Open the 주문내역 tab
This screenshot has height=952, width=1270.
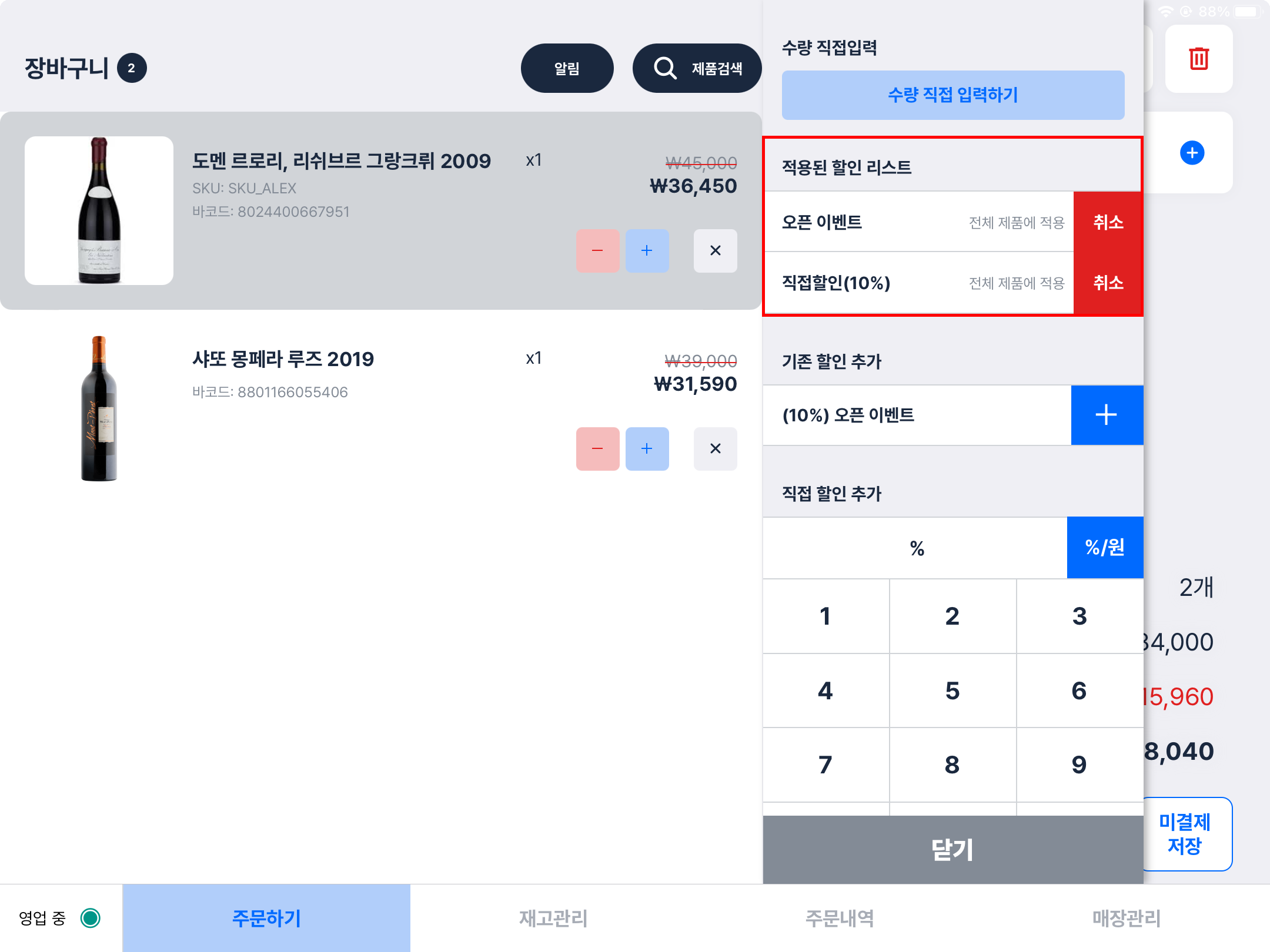[840, 918]
